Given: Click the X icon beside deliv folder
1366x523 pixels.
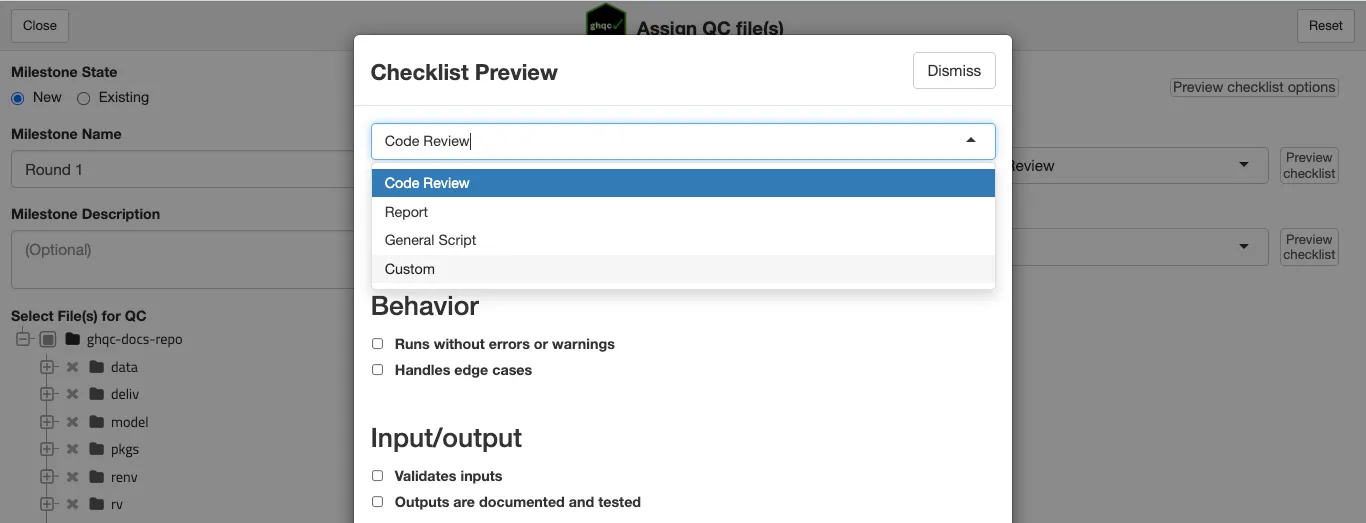Looking at the screenshot, I should (72, 394).
